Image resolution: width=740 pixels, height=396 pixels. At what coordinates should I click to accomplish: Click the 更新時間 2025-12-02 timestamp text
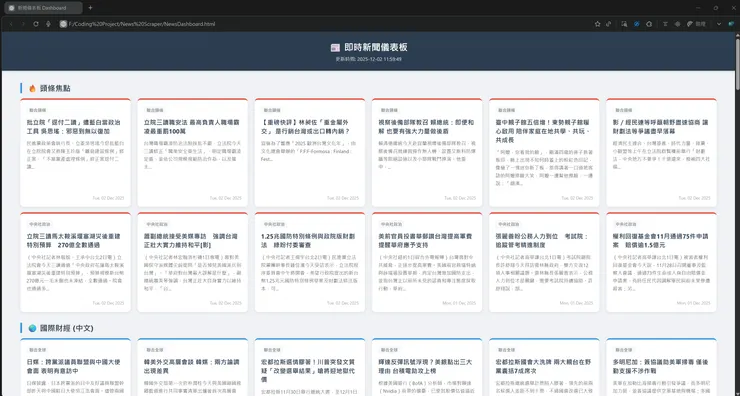tap(369, 59)
